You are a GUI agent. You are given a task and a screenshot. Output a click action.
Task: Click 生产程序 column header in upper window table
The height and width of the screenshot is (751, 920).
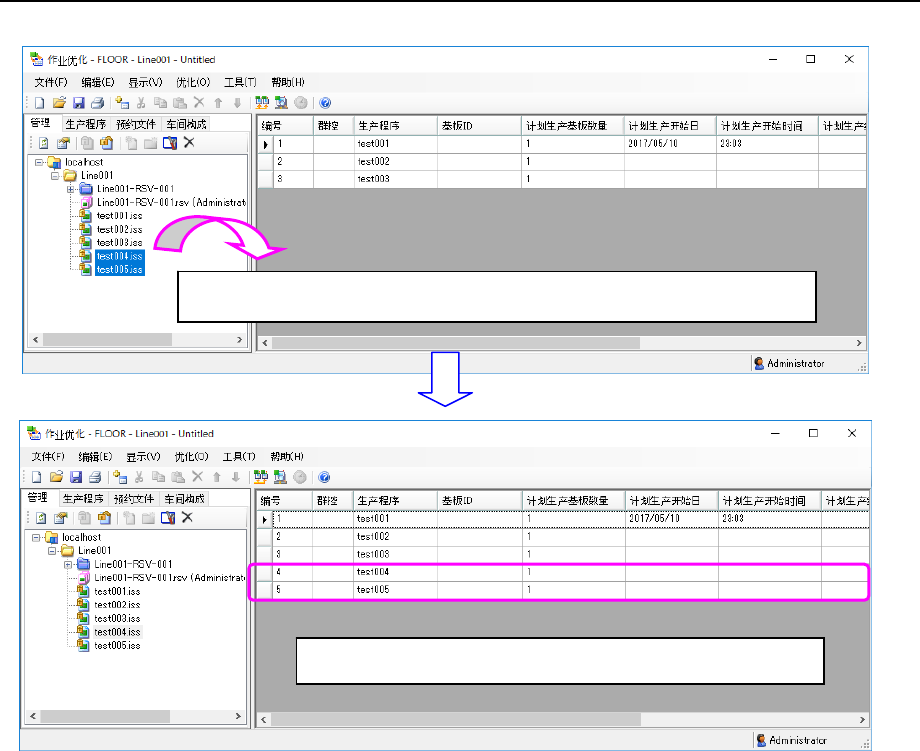[395, 126]
